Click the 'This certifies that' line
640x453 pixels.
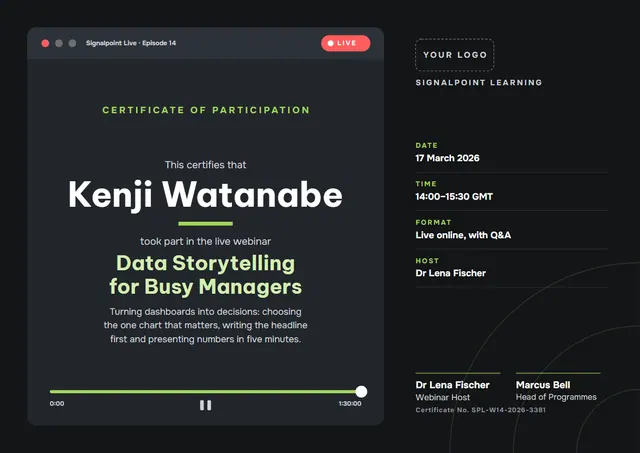pos(205,165)
